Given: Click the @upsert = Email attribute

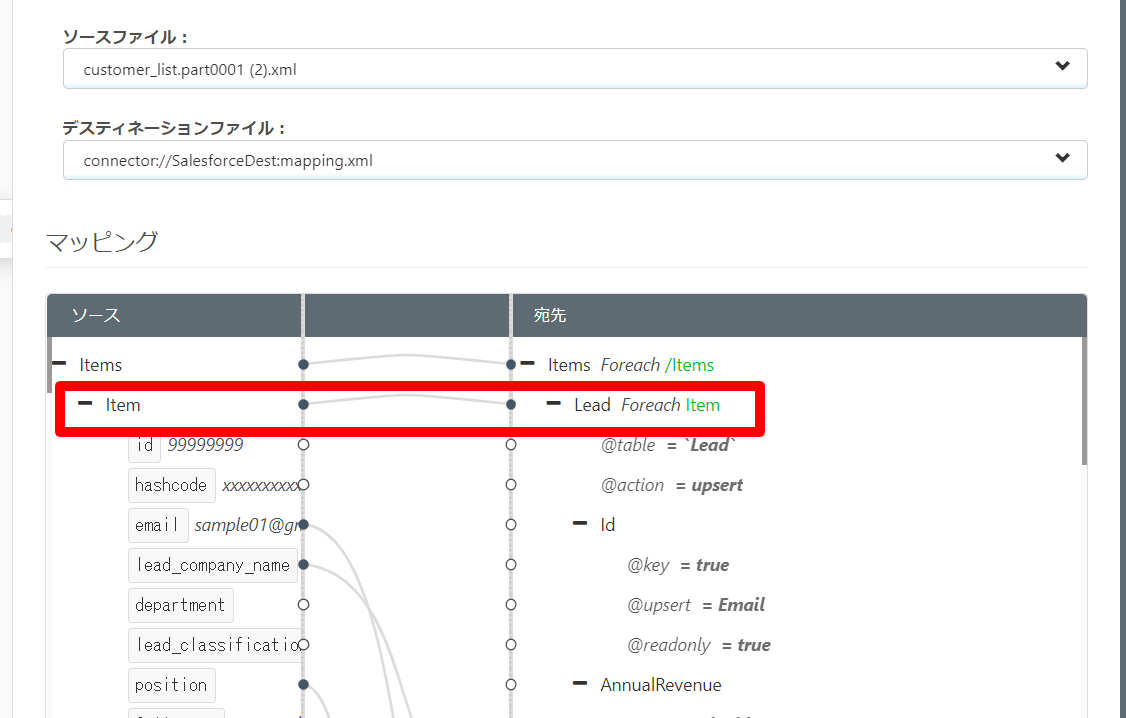Looking at the screenshot, I should click(x=696, y=605).
